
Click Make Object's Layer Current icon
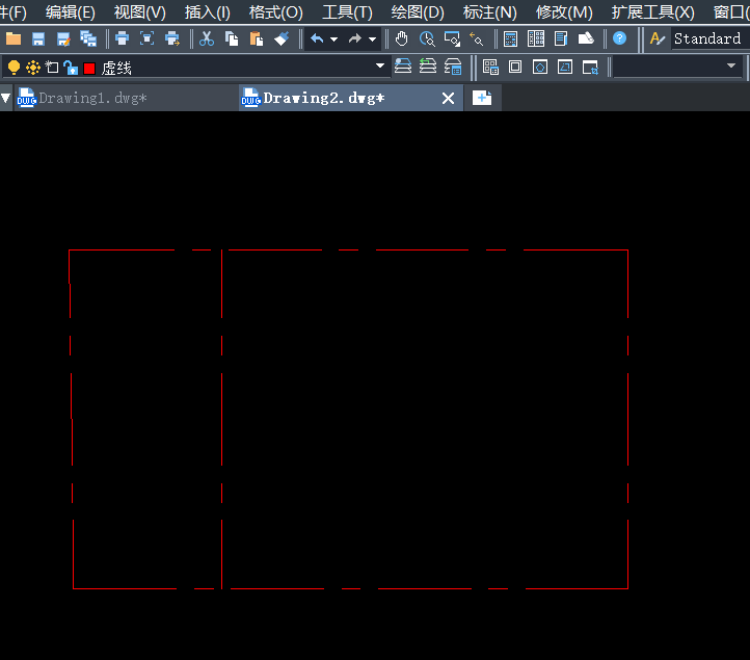pyautogui.click(x=403, y=66)
